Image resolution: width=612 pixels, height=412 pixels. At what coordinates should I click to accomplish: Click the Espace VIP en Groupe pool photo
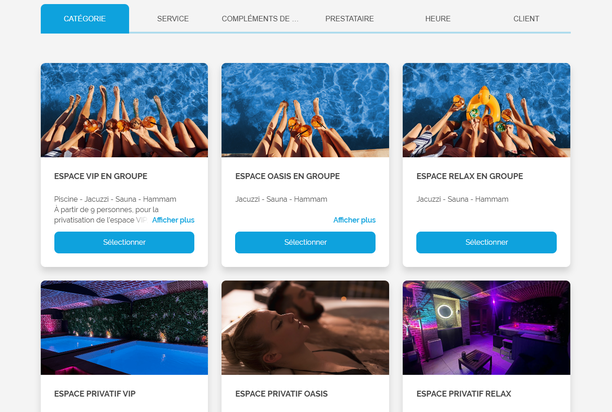click(x=124, y=110)
